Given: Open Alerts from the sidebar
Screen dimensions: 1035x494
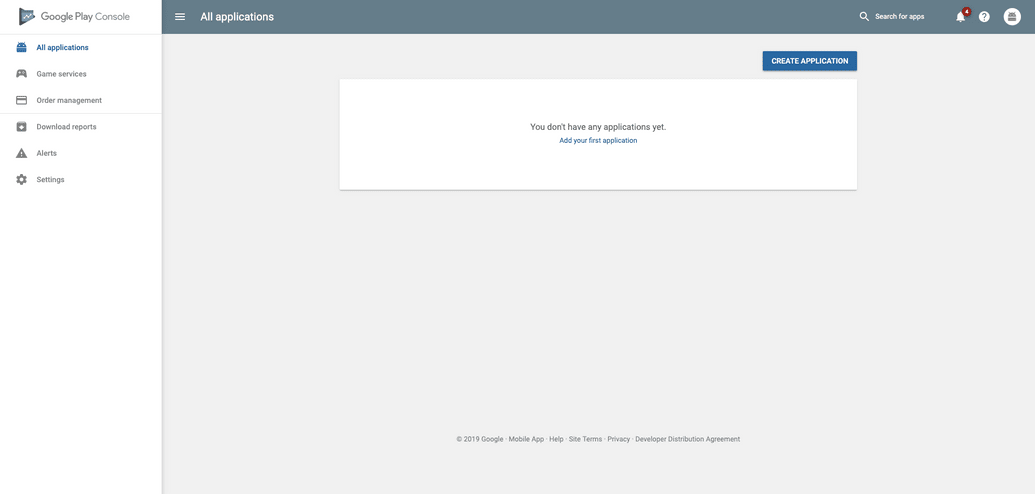Looking at the screenshot, I should click(x=46, y=153).
